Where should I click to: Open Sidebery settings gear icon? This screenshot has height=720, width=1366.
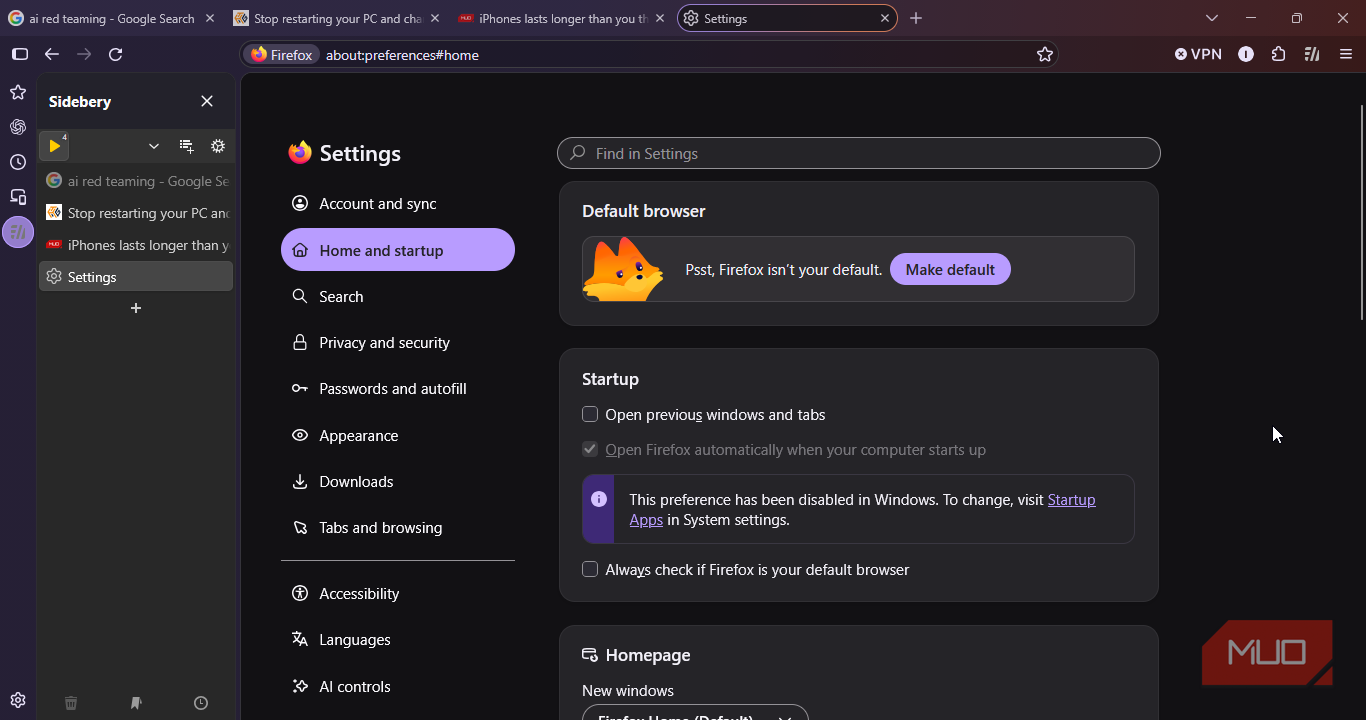pos(218,146)
